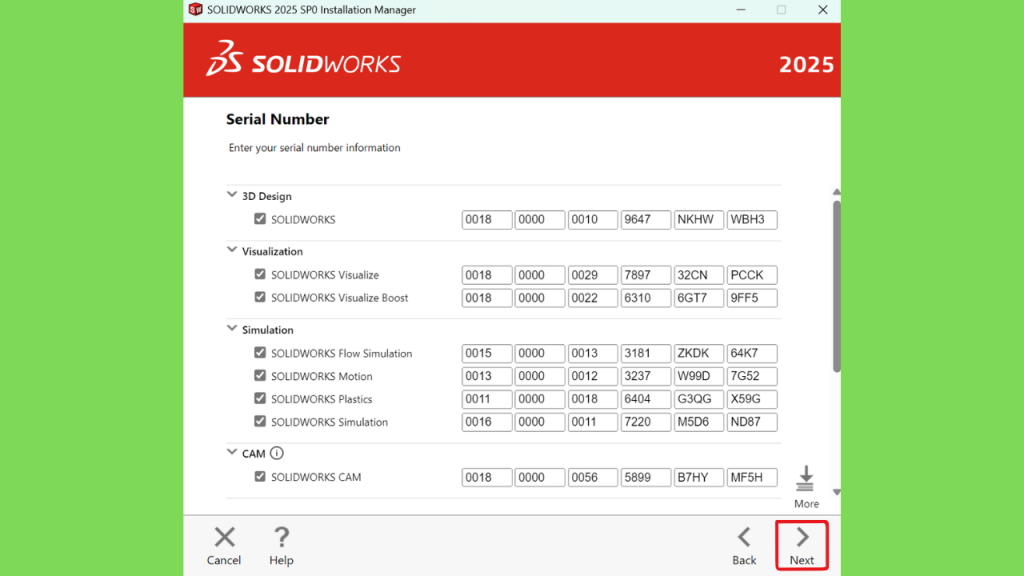Click Visualize serial field containing 32CN
Screen dimensions: 1024x576
point(699,275)
